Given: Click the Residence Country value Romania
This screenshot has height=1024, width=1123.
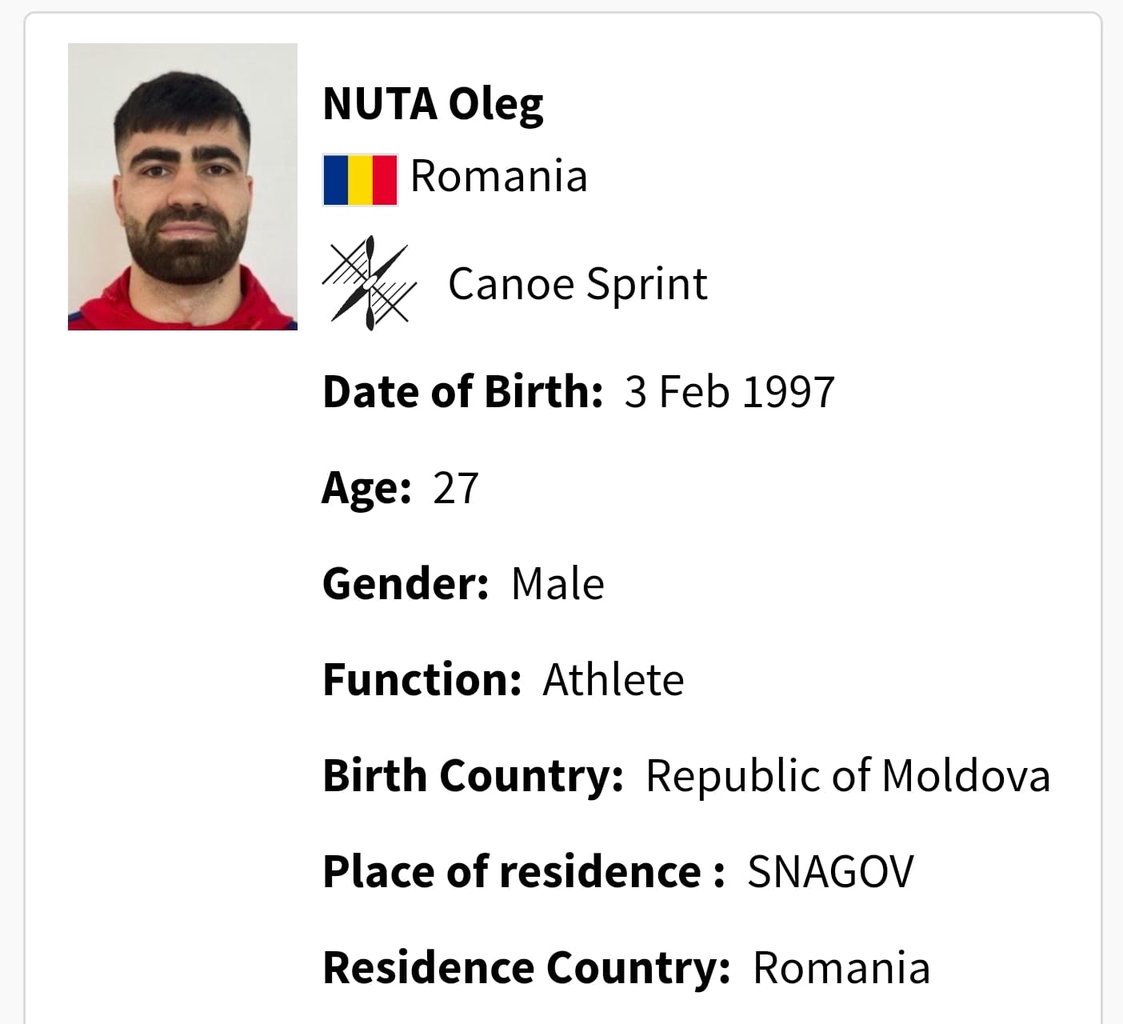Looking at the screenshot, I should 842,968.
